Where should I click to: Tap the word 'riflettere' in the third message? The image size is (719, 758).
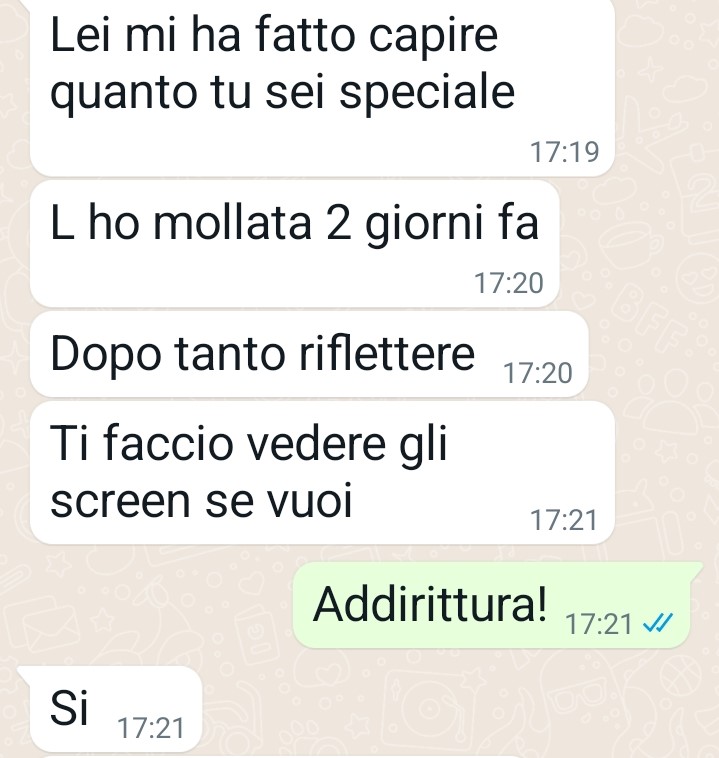pyautogui.click(x=387, y=353)
